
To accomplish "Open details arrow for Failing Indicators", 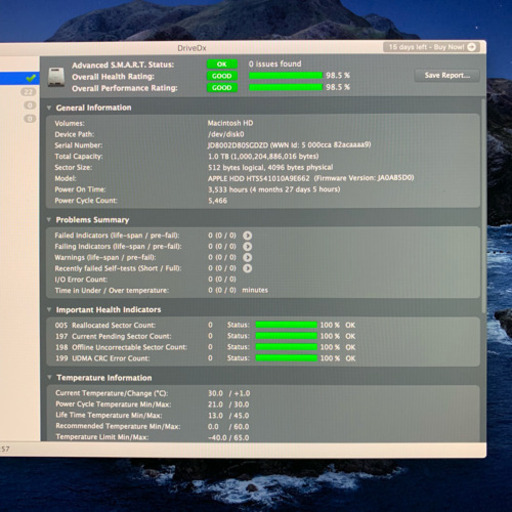I will [x=247, y=246].
